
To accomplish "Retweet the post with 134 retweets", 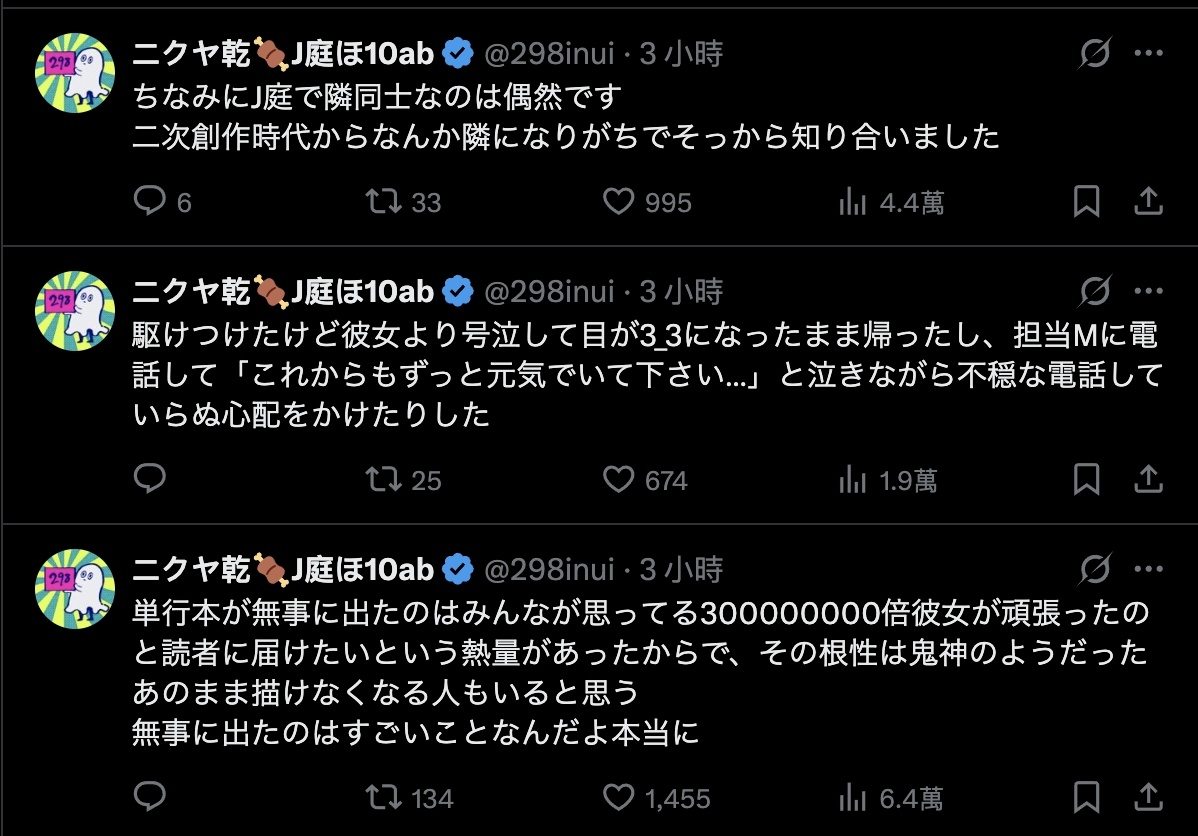I will pyautogui.click(x=380, y=798).
